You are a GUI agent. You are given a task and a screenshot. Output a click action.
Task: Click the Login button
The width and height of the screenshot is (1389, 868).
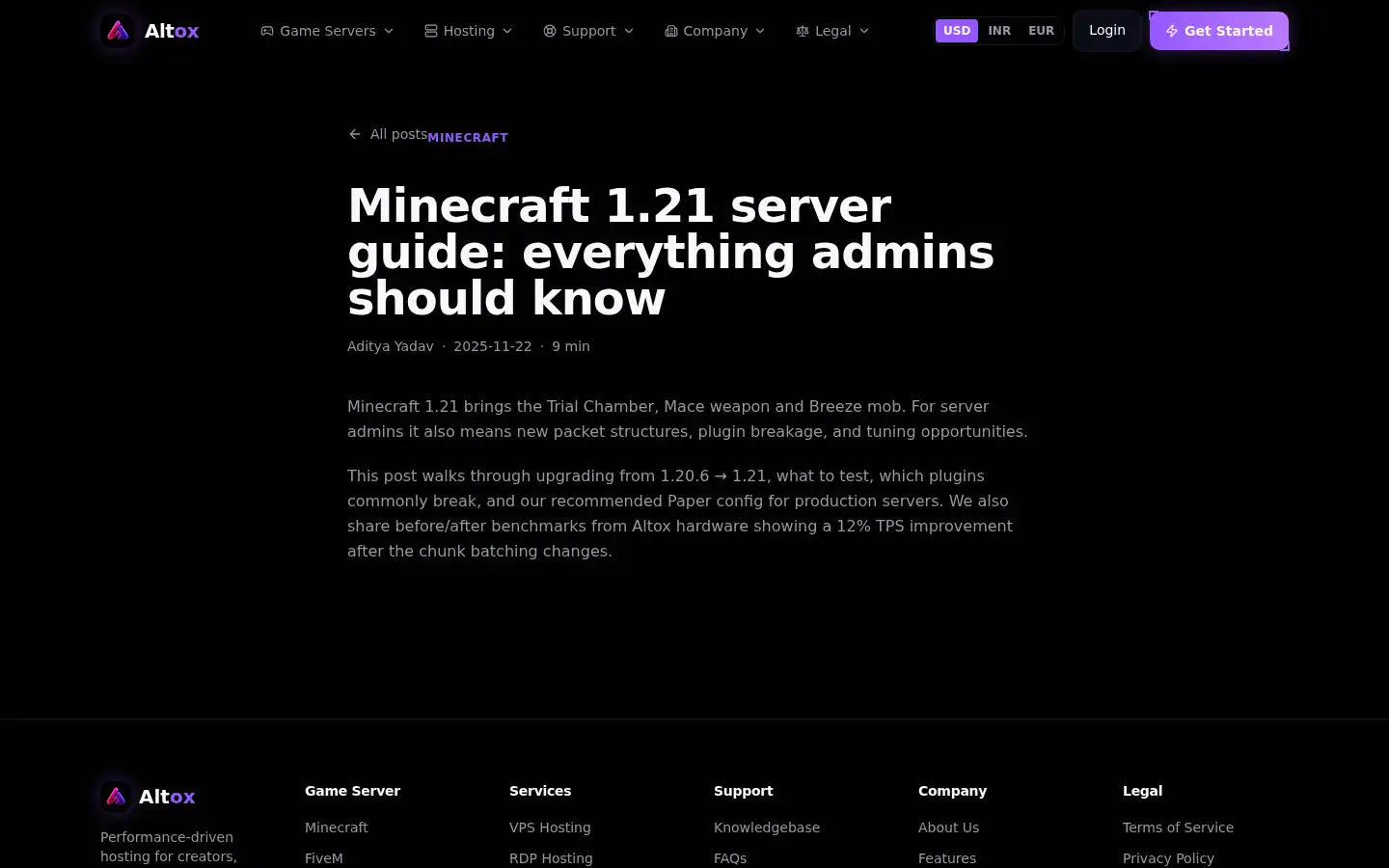[1107, 31]
